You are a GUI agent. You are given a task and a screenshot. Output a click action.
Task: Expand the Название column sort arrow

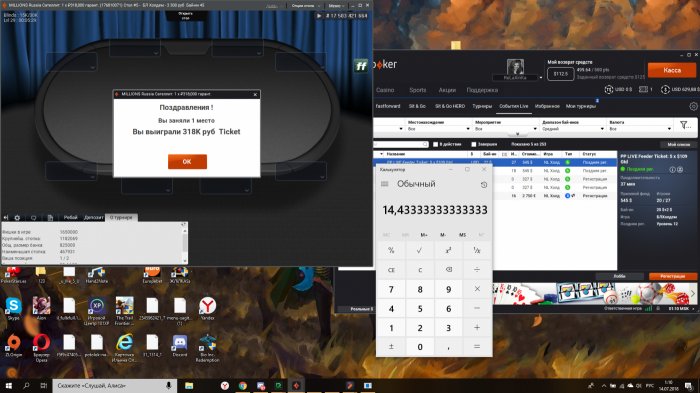click(381, 154)
